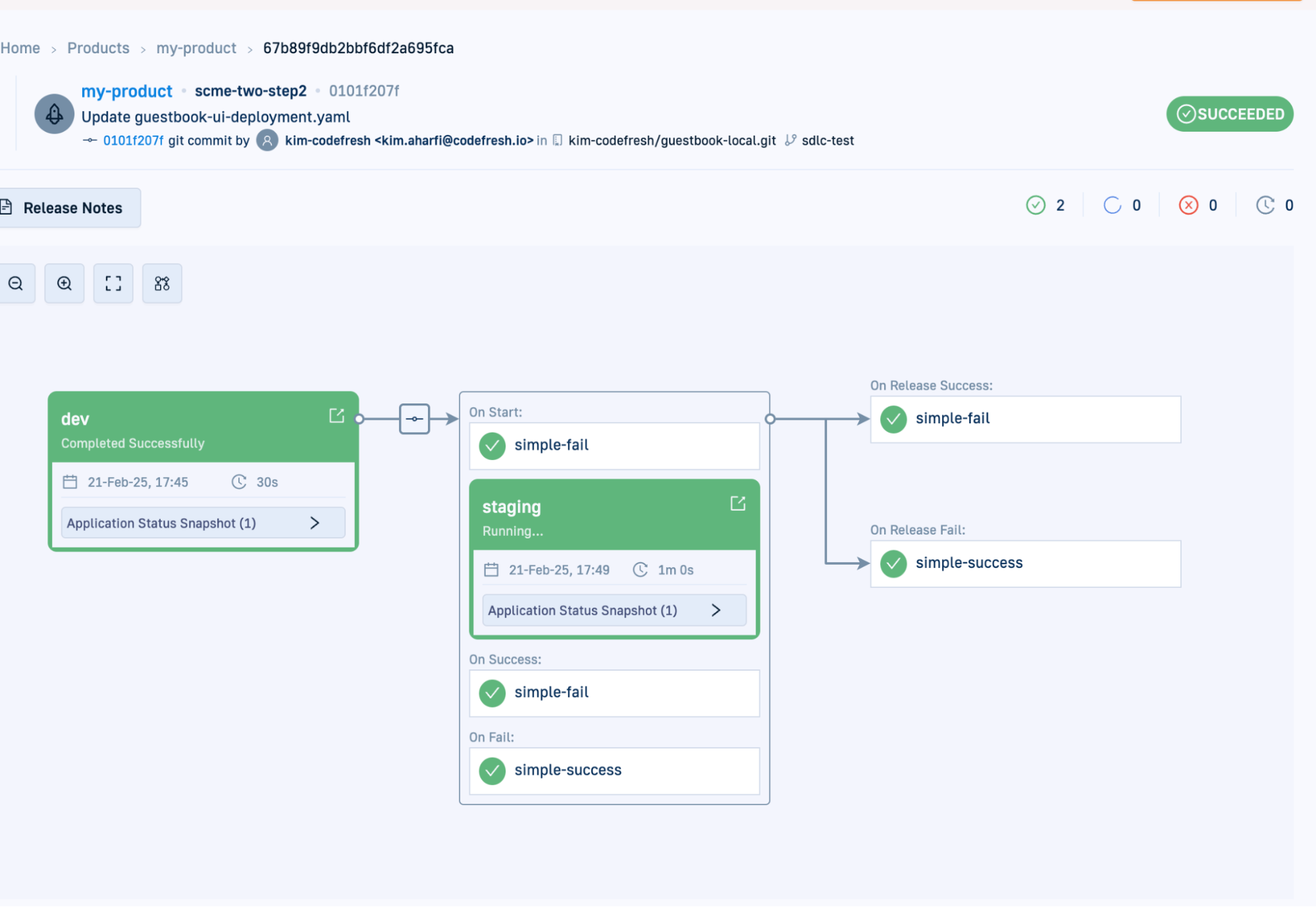
Task: Open On Start simple-fail workflow step
Action: pyautogui.click(x=614, y=446)
